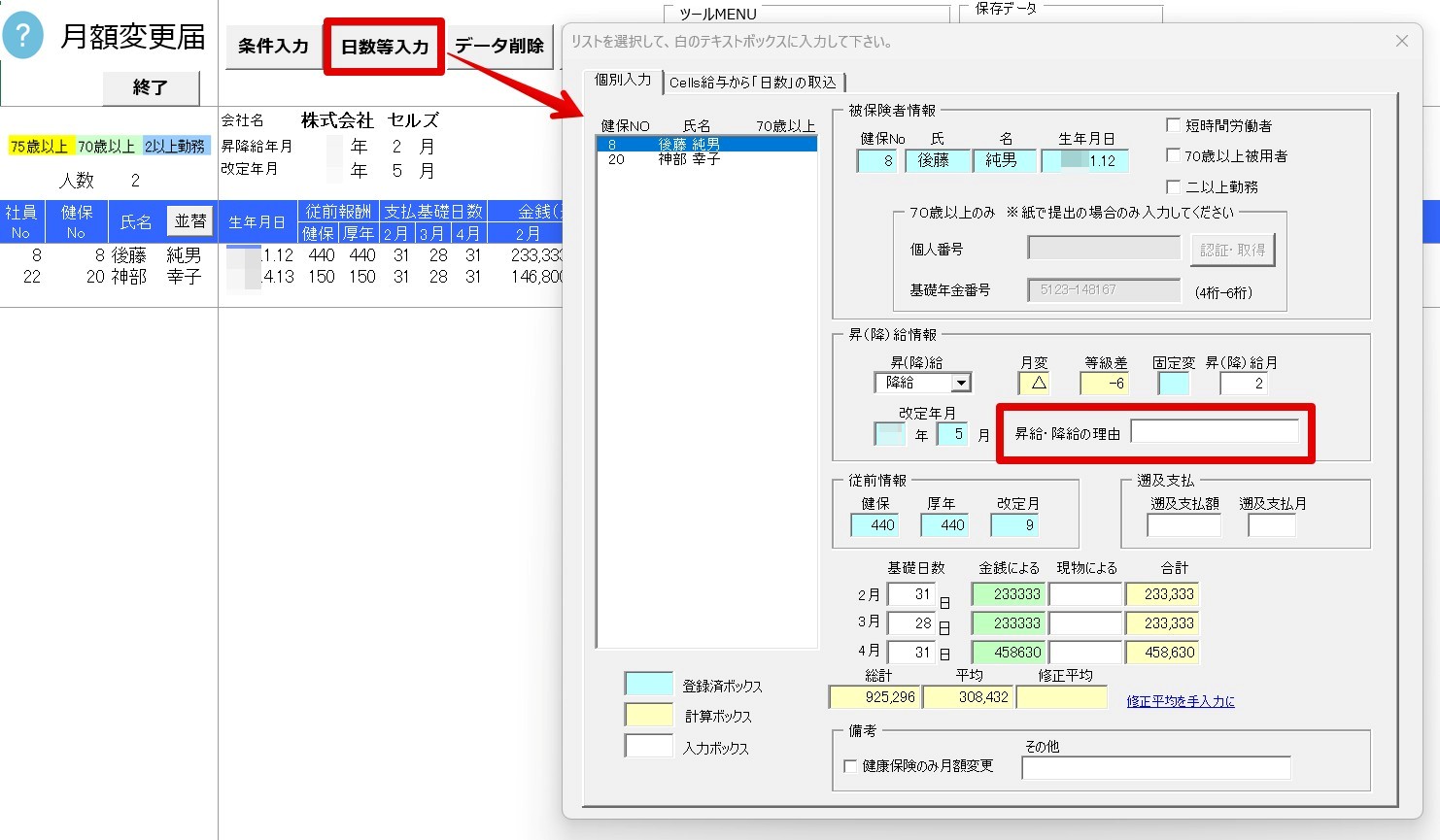Click the 日数等入力 button
Viewport: 1440px width, 840px height.
(x=384, y=47)
